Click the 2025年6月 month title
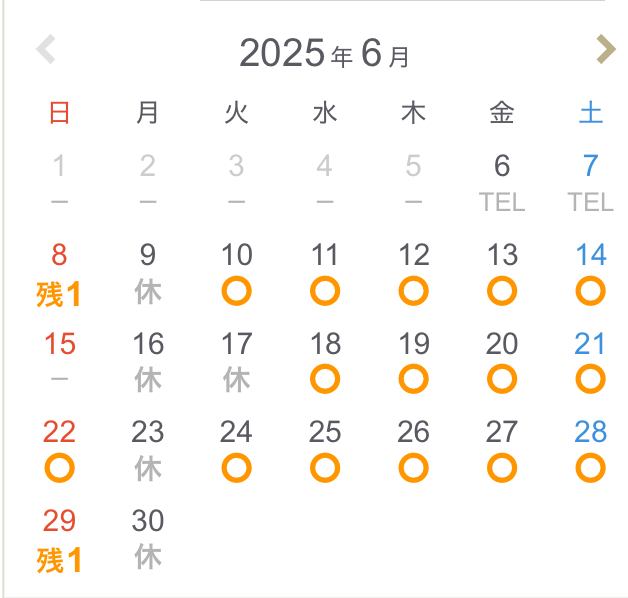This screenshot has width=628, height=598. [x=324, y=53]
